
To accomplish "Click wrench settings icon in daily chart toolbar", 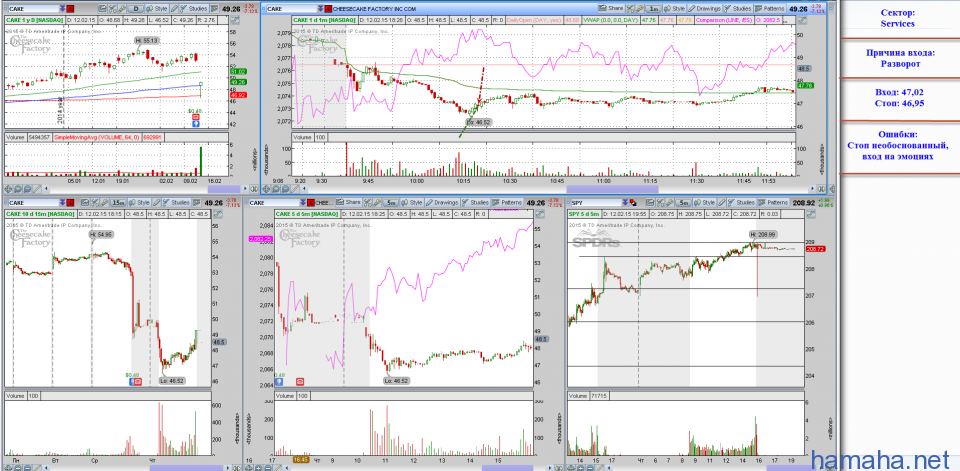I will pos(122,9).
